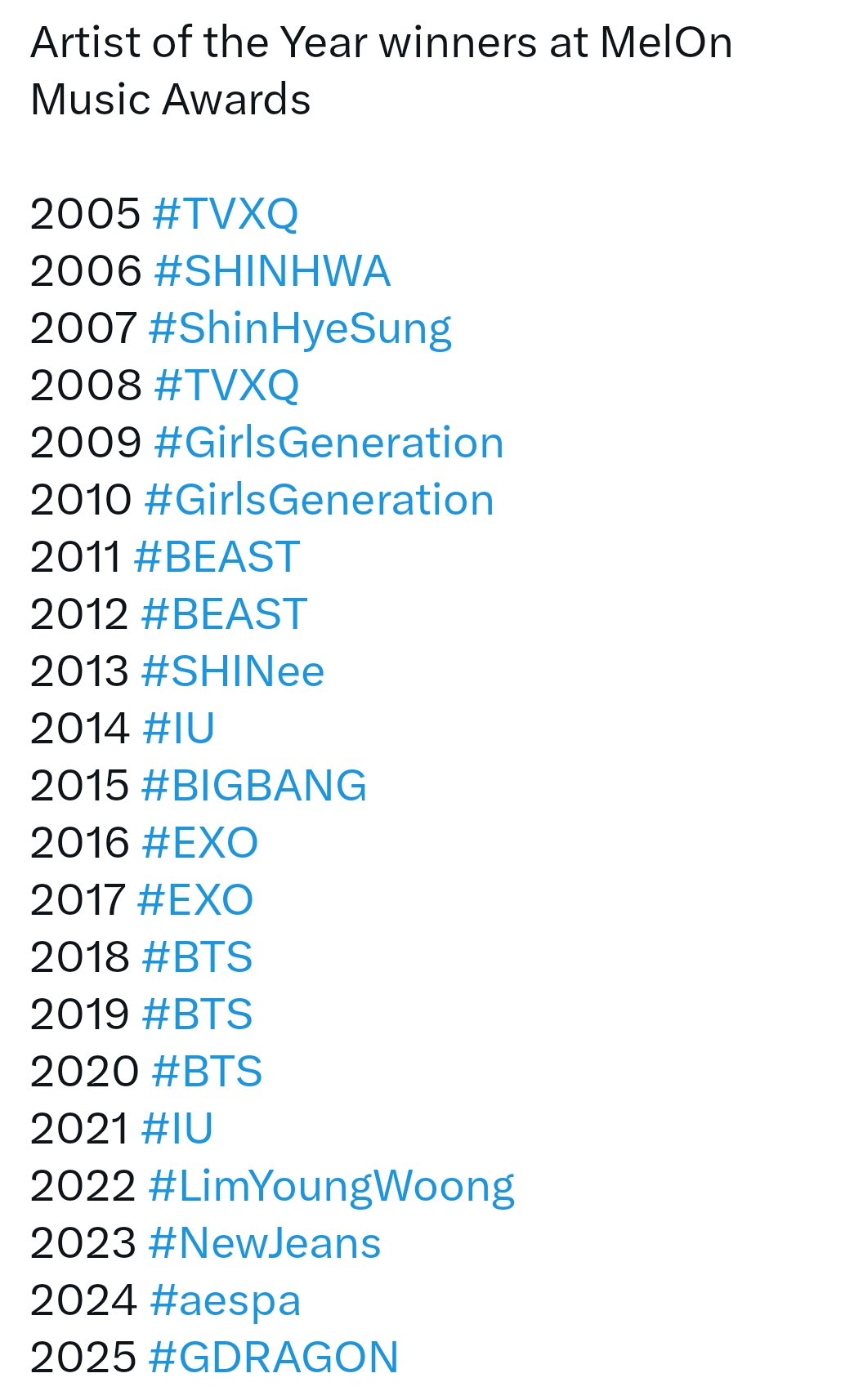Click the #BIGBANG hashtag link
The image size is (854, 1400).
(x=253, y=786)
